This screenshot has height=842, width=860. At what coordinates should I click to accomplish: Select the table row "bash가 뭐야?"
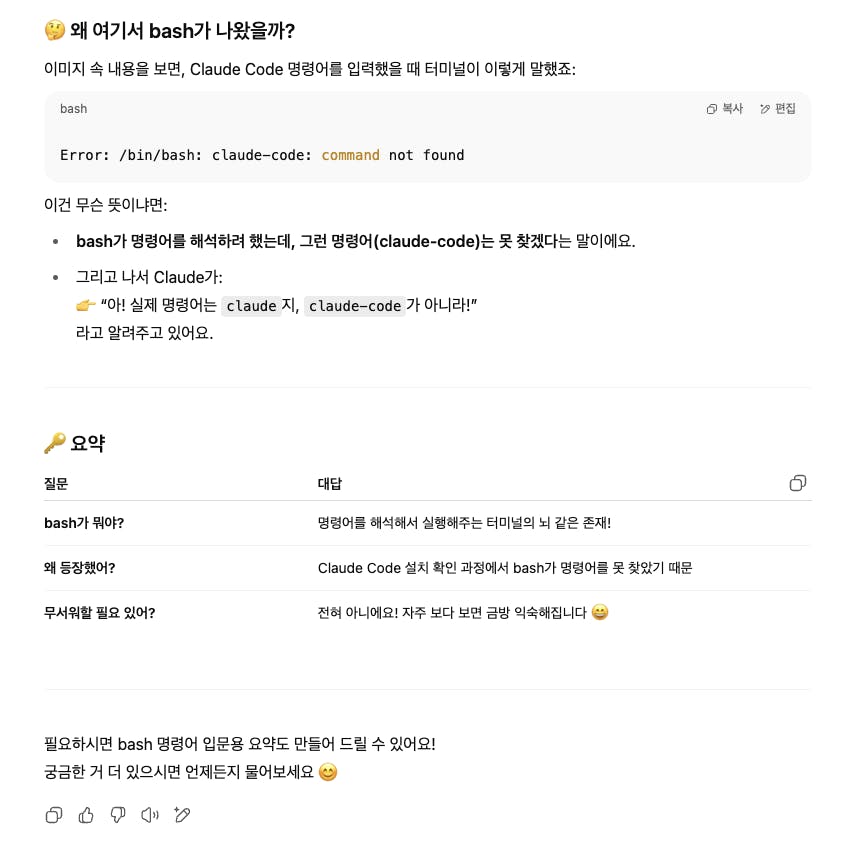click(427, 523)
